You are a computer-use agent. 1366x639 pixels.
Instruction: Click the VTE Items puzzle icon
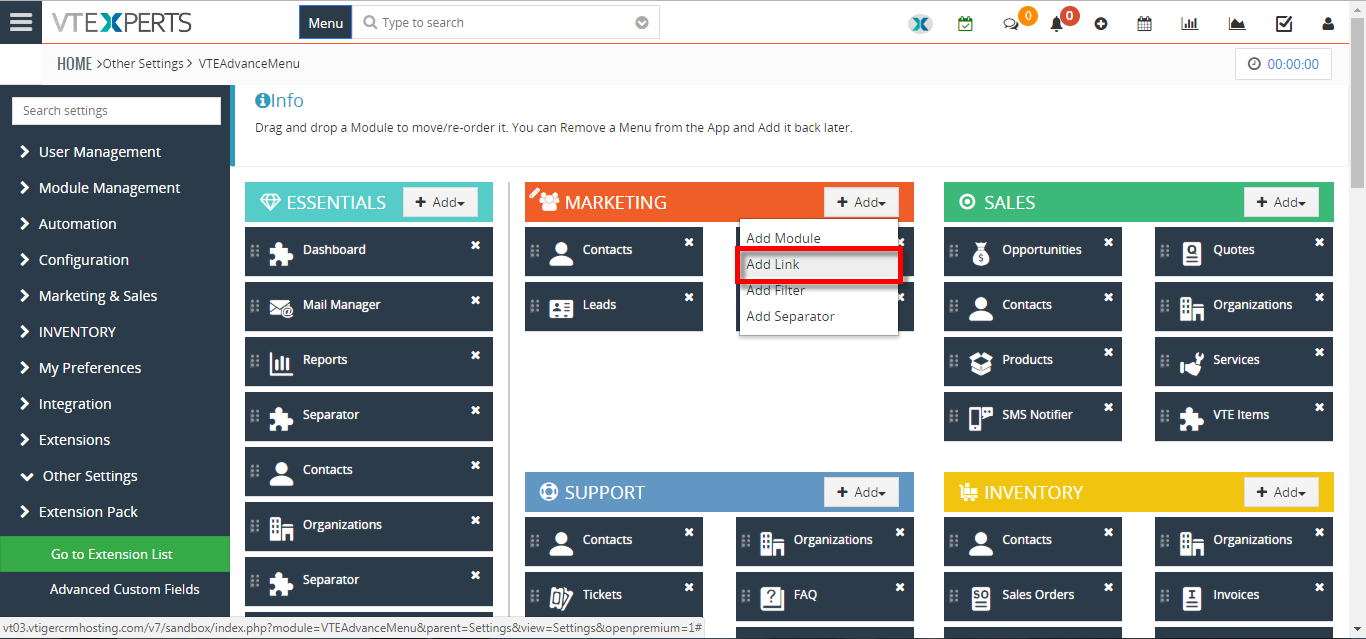coord(1191,417)
